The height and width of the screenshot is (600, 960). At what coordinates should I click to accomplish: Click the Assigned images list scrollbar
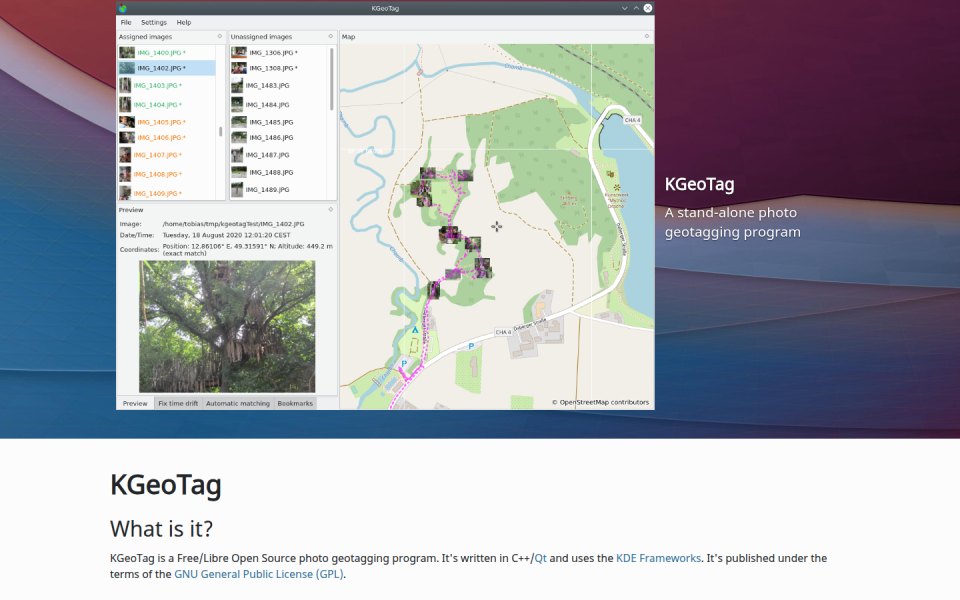click(x=220, y=131)
